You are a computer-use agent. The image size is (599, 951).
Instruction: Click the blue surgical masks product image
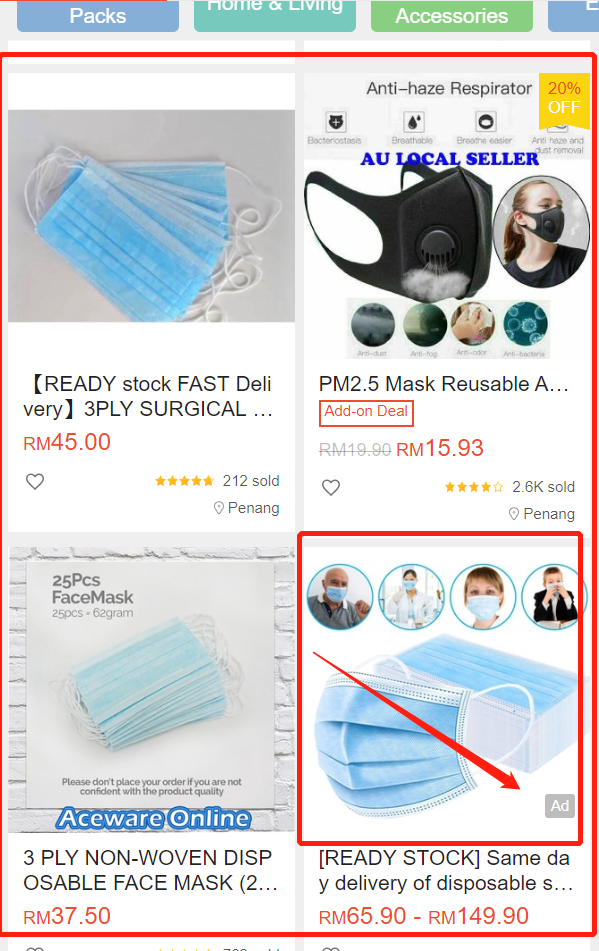point(152,216)
